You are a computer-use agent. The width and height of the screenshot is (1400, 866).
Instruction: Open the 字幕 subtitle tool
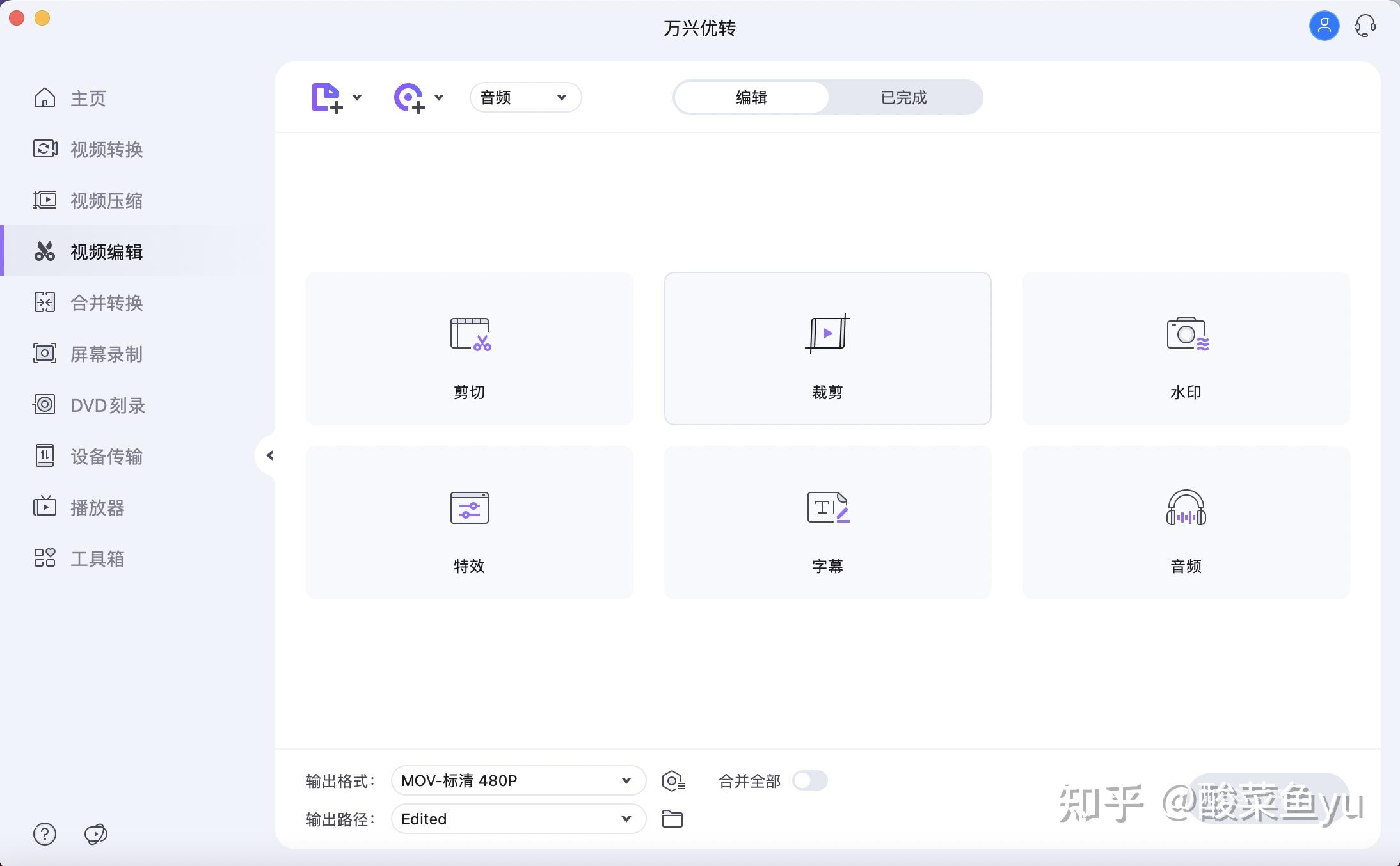tap(827, 523)
